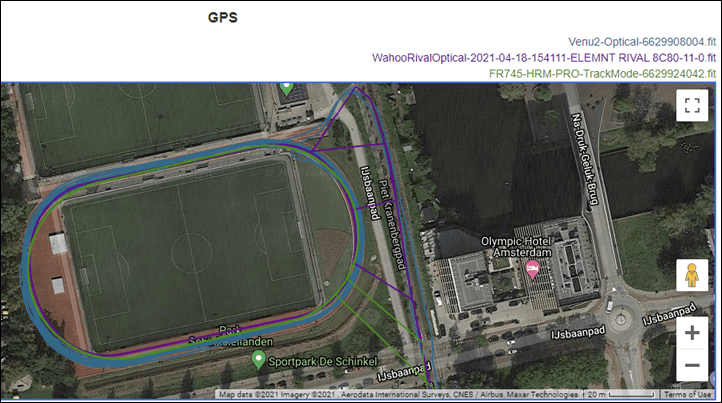The width and height of the screenshot is (722, 403).
Task: Click the Piet Kranenbergpad label
Action: [392, 224]
